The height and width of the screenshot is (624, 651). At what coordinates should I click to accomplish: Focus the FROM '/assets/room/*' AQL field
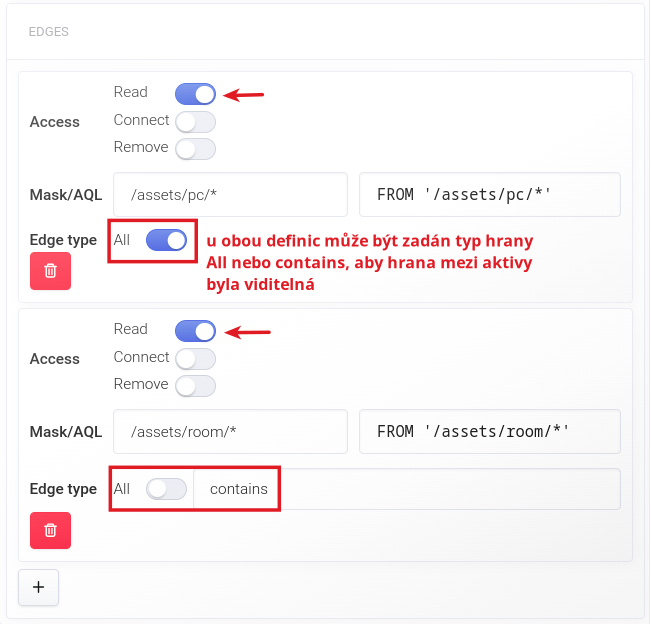click(x=489, y=432)
